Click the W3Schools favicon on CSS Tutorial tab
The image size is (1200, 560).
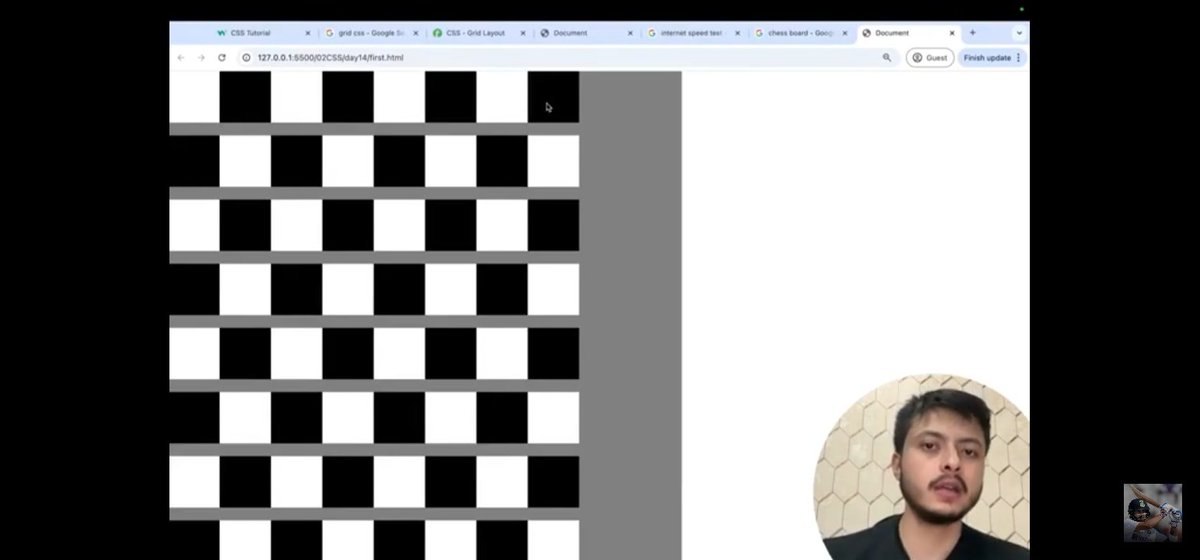coord(221,33)
